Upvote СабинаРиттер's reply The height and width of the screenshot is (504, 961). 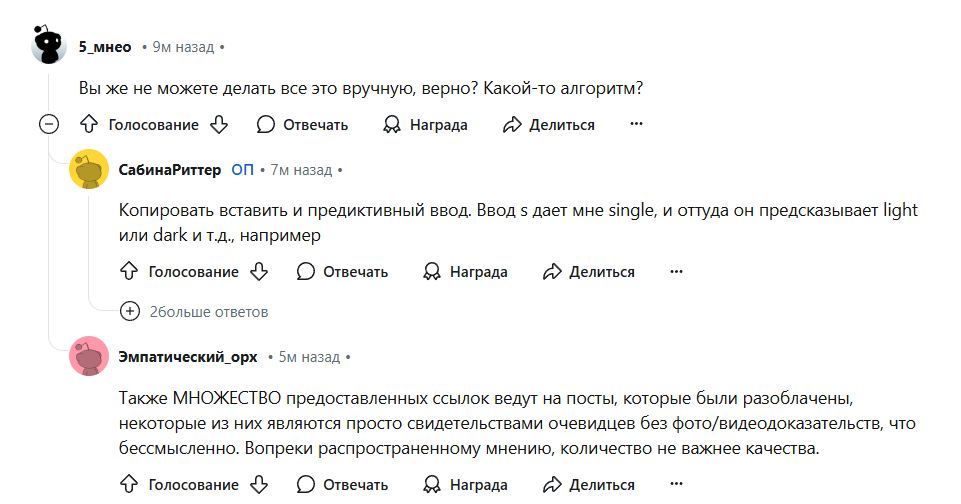(129, 272)
